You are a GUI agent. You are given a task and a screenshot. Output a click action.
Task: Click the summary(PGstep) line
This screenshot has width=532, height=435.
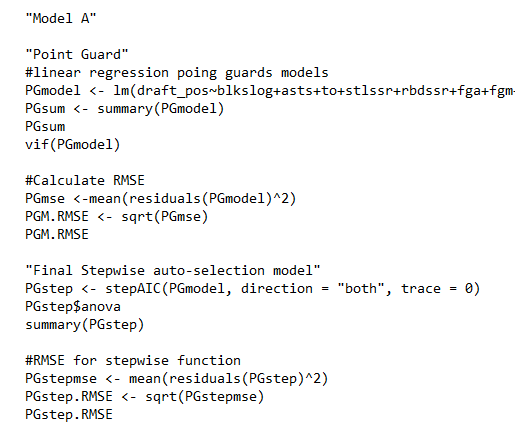(x=85, y=324)
